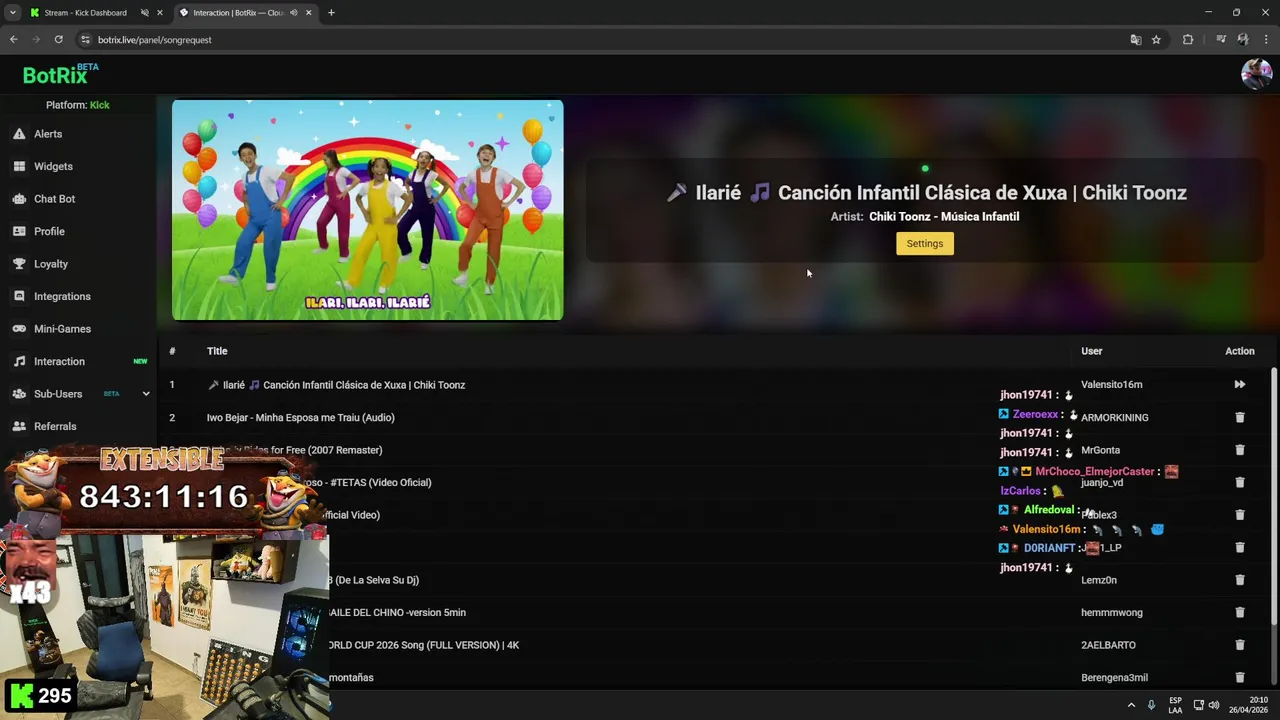The image size is (1280, 720).
Task: Open a new browser tab
Action: (331, 13)
